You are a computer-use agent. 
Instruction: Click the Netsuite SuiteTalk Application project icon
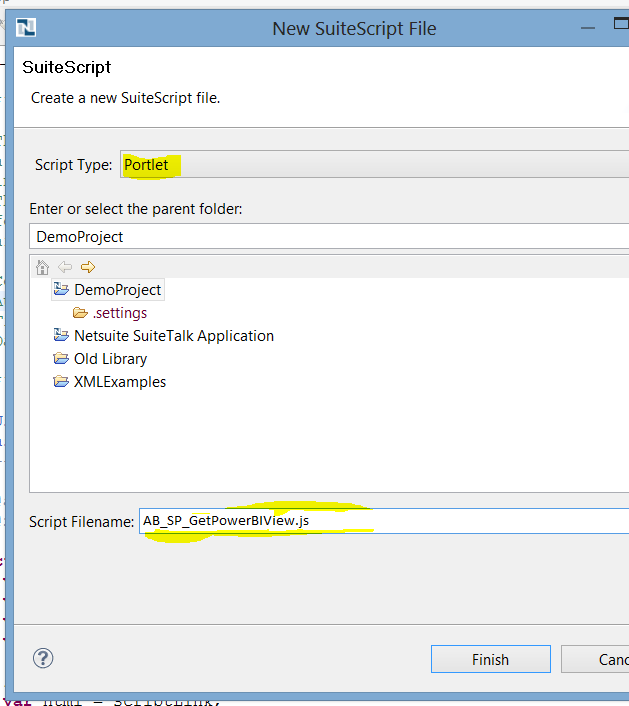(62, 336)
